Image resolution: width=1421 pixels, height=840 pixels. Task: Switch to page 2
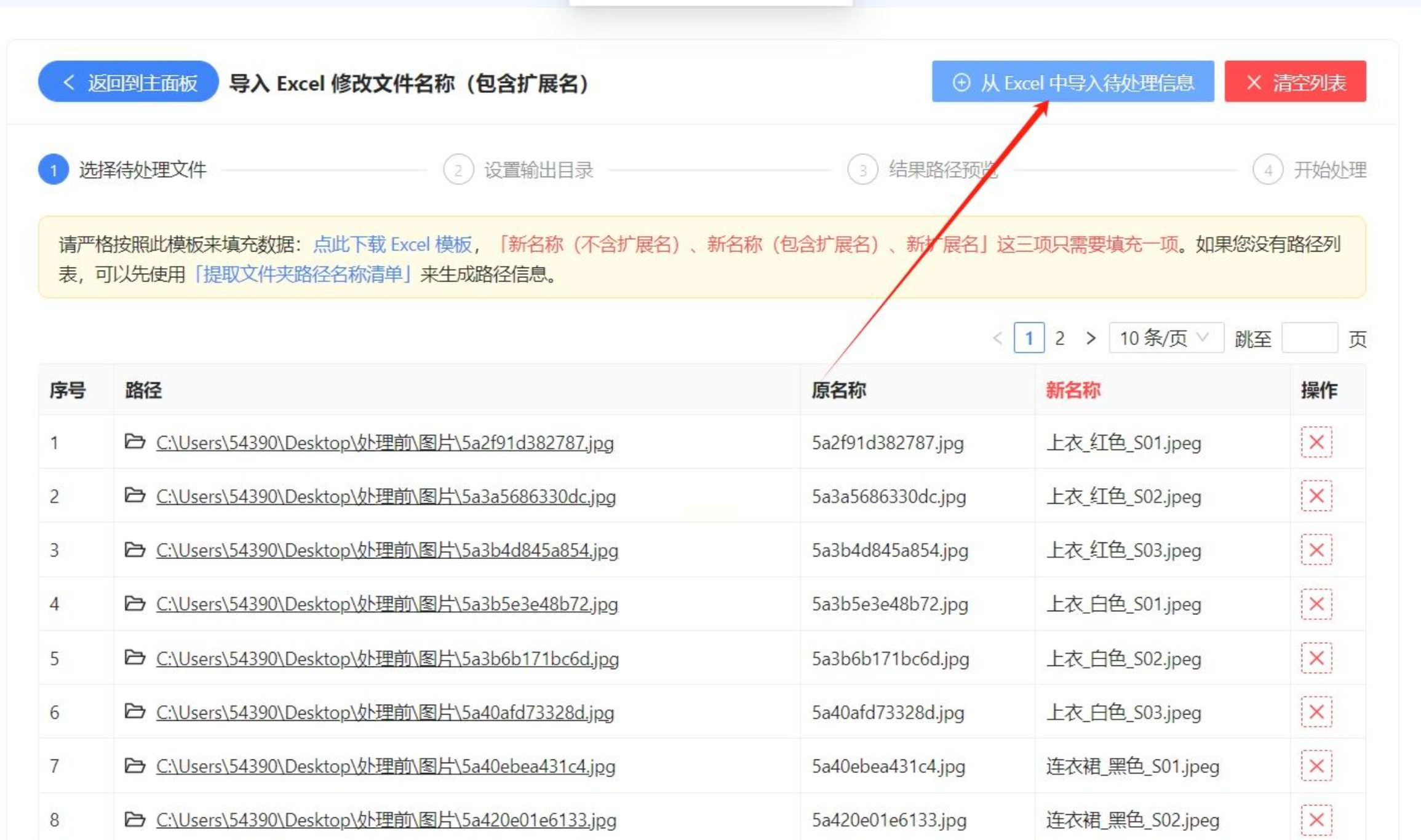tap(1059, 338)
